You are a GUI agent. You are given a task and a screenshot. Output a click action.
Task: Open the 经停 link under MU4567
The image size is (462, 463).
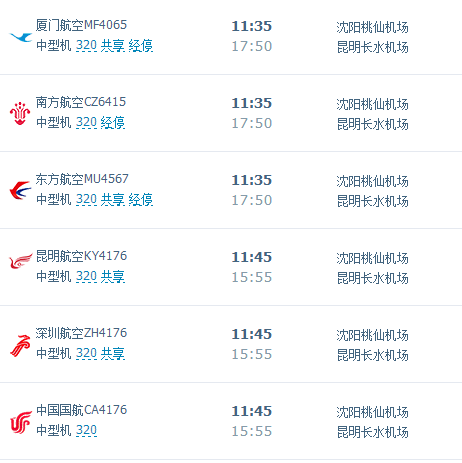pyautogui.click(x=140, y=200)
